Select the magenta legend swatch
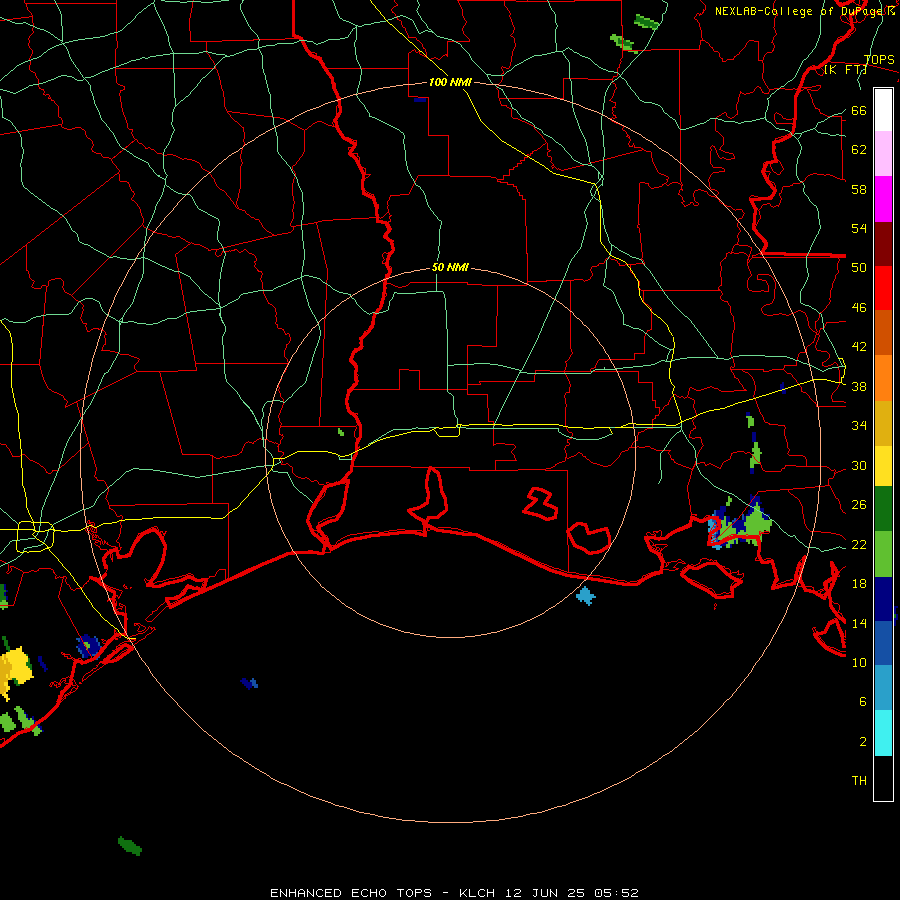Viewport: 900px width, 900px height. click(883, 199)
